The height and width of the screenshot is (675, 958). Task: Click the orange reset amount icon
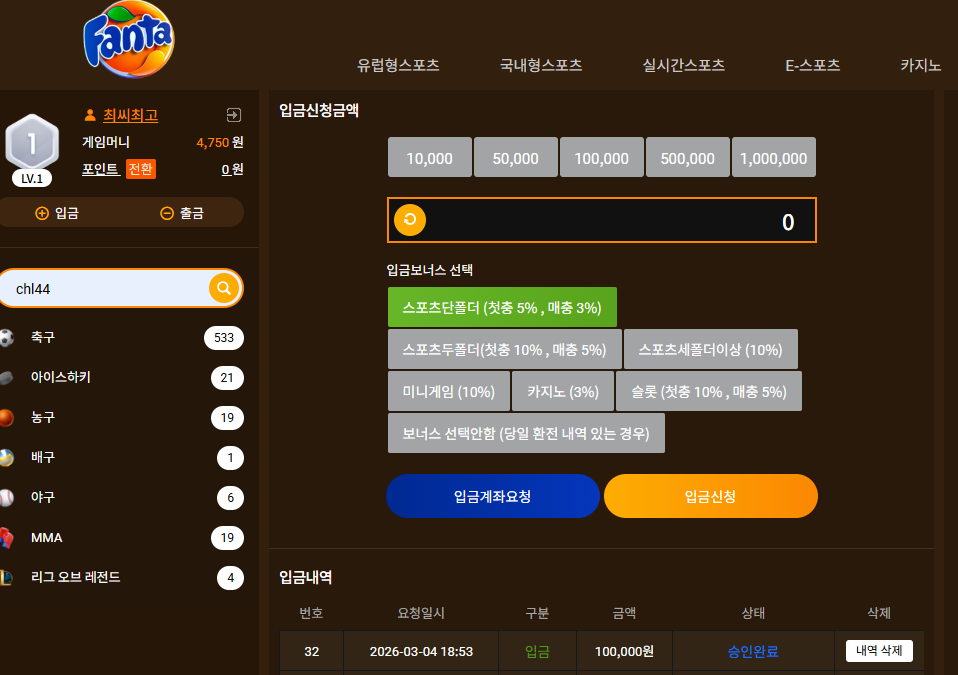pyautogui.click(x=409, y=220)
